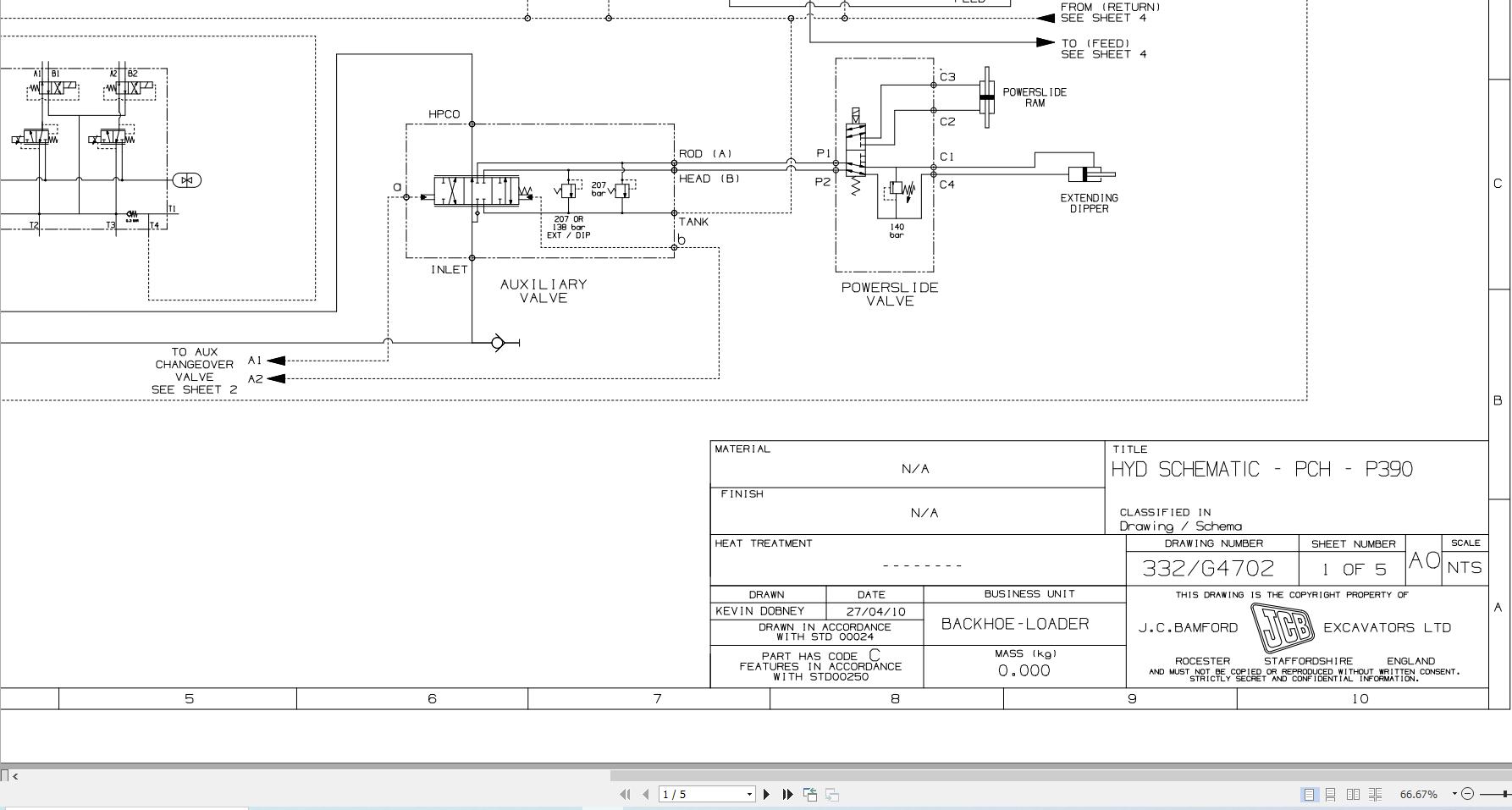Click the mass value 0.000
1512x810 pixels.
tap(1024, 670)
